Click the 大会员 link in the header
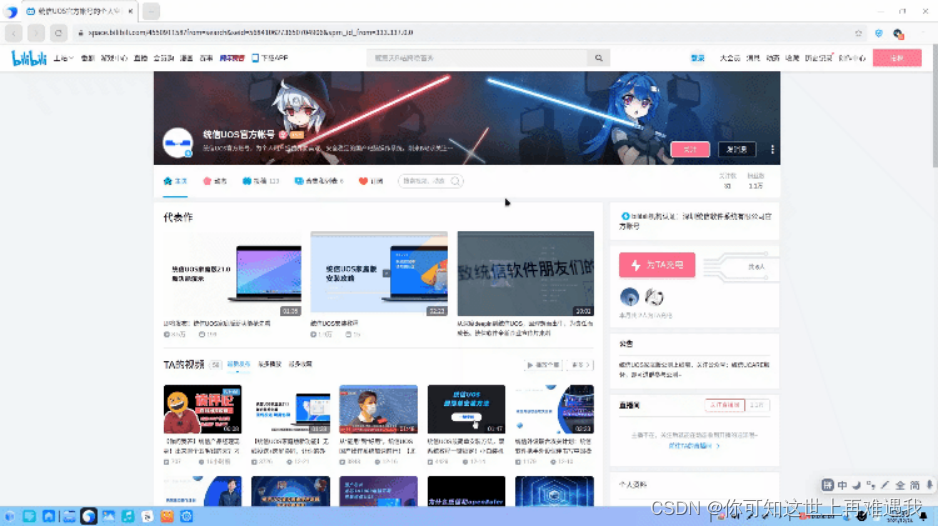 coord(729,58)
